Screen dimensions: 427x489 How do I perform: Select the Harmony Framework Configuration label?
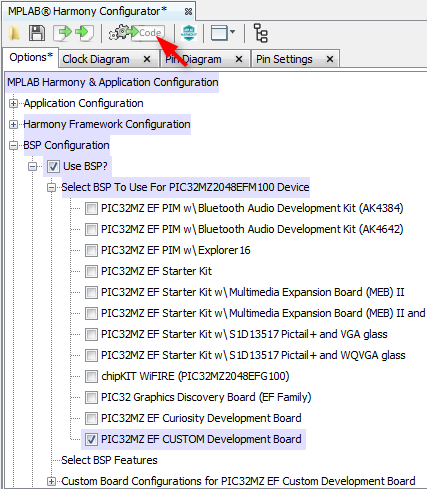click(107, 124)
